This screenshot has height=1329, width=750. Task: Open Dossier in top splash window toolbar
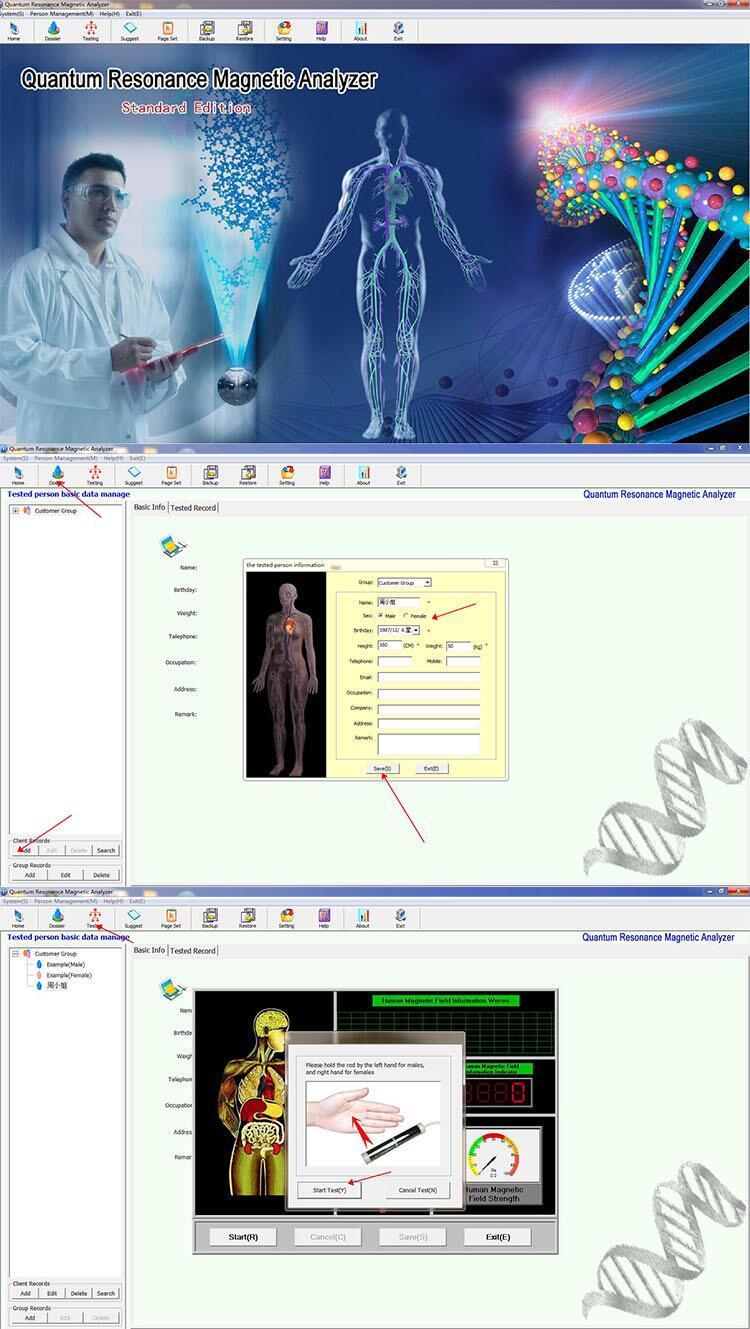[53, 29]
